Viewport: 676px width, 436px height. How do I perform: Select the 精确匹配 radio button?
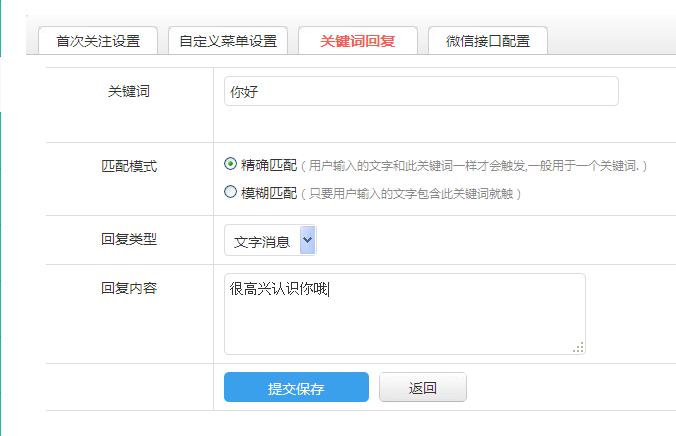pyautogui.click(x=231, y=164)
